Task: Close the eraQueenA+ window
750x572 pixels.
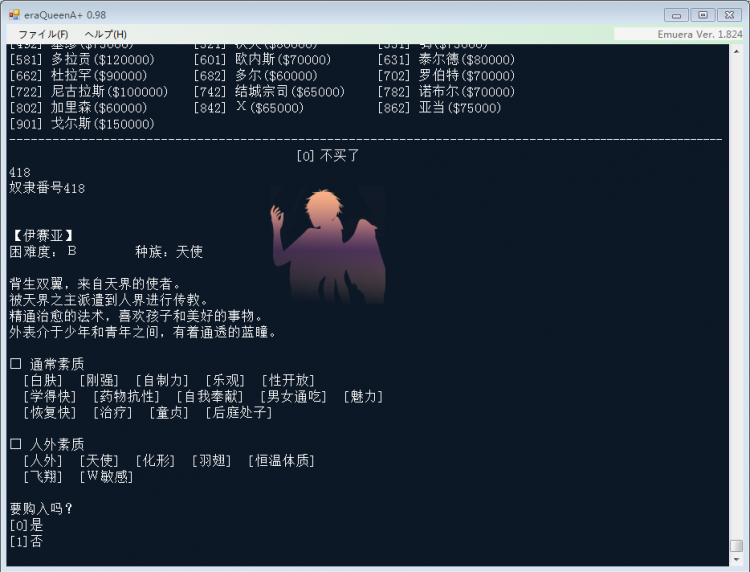Action: [x=729, y=15]
